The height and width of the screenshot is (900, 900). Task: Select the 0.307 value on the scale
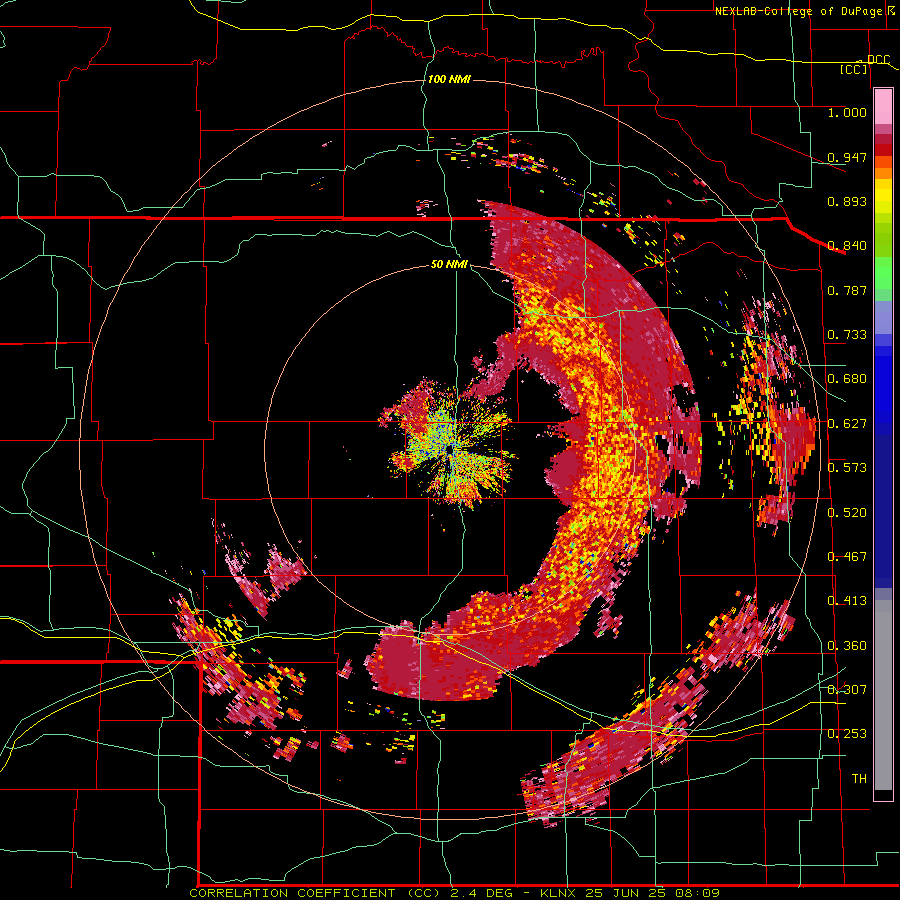pyautogui.click(x=847, y=689)
